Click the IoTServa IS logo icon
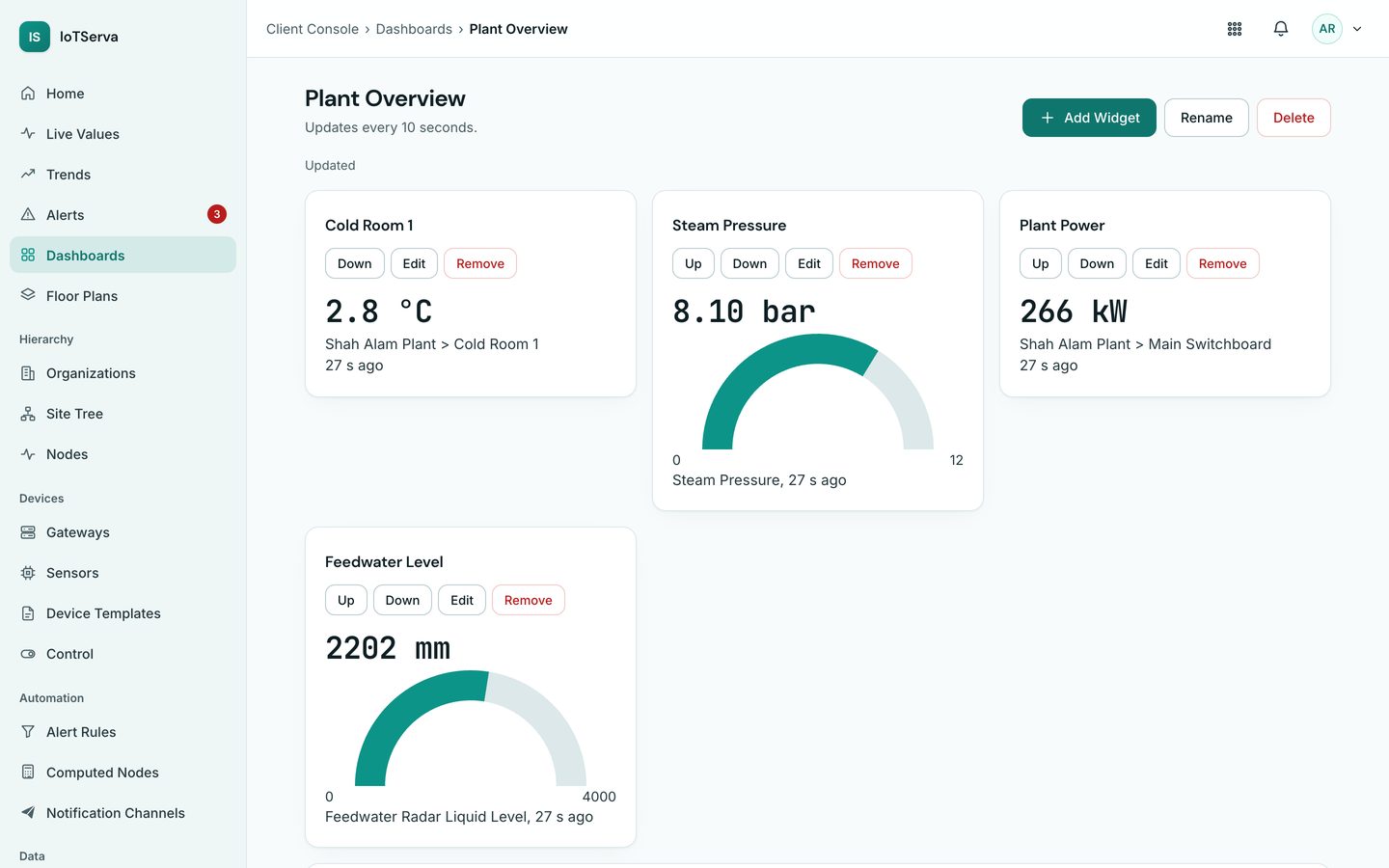The width and height of the screenshot is (1389, 868). (35, 37)
